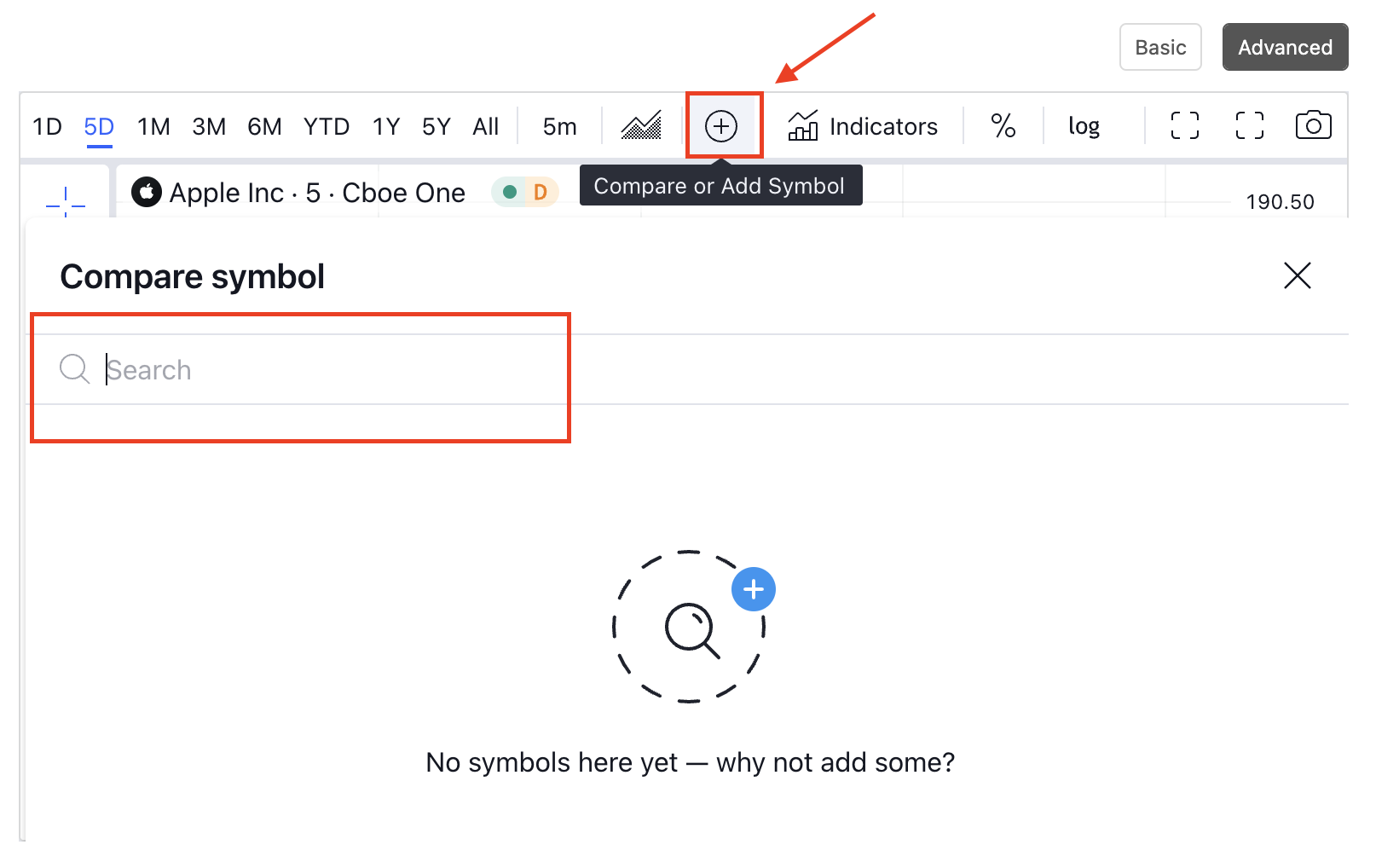Click the Apple Inc symbol title
The height and width of the screenshot is (868, 1376).
pos(317,193)
